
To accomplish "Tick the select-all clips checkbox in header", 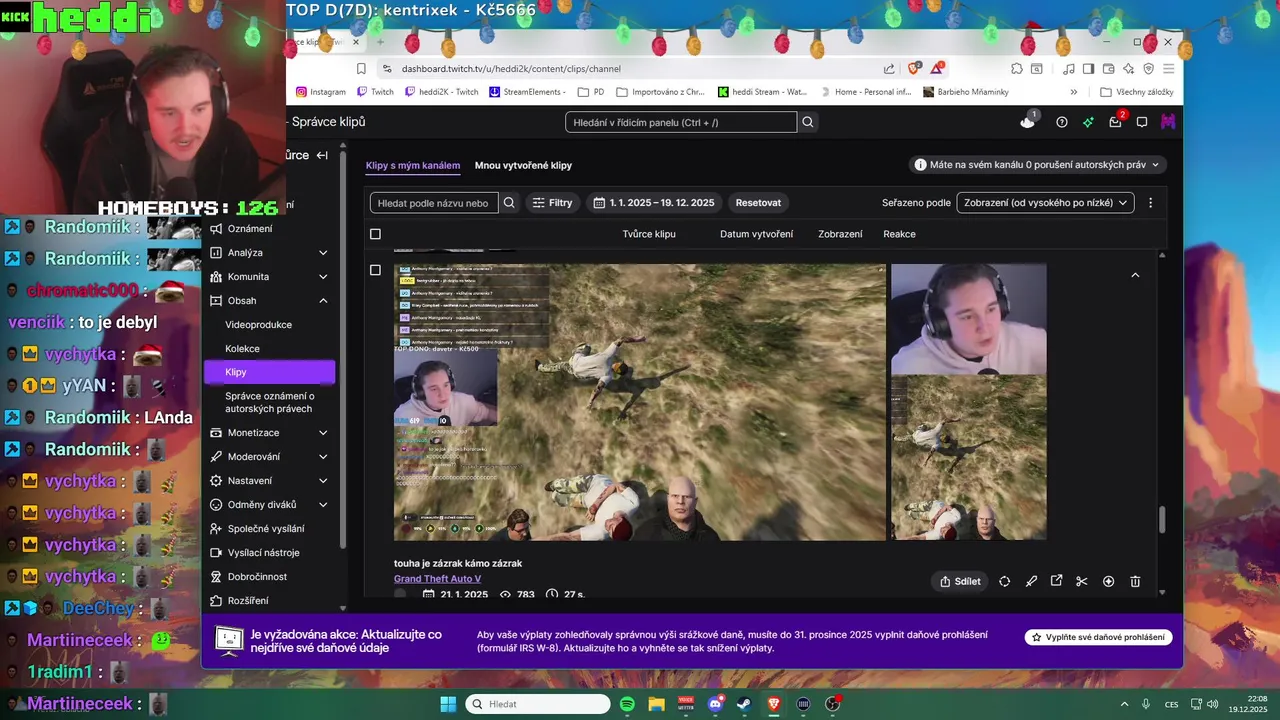I will pyautogui.click(x=375, y=234).
